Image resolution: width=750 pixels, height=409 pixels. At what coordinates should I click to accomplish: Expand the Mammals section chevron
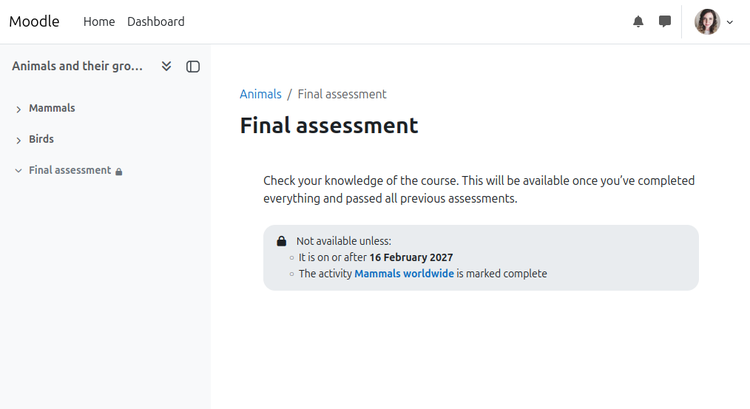18,109
